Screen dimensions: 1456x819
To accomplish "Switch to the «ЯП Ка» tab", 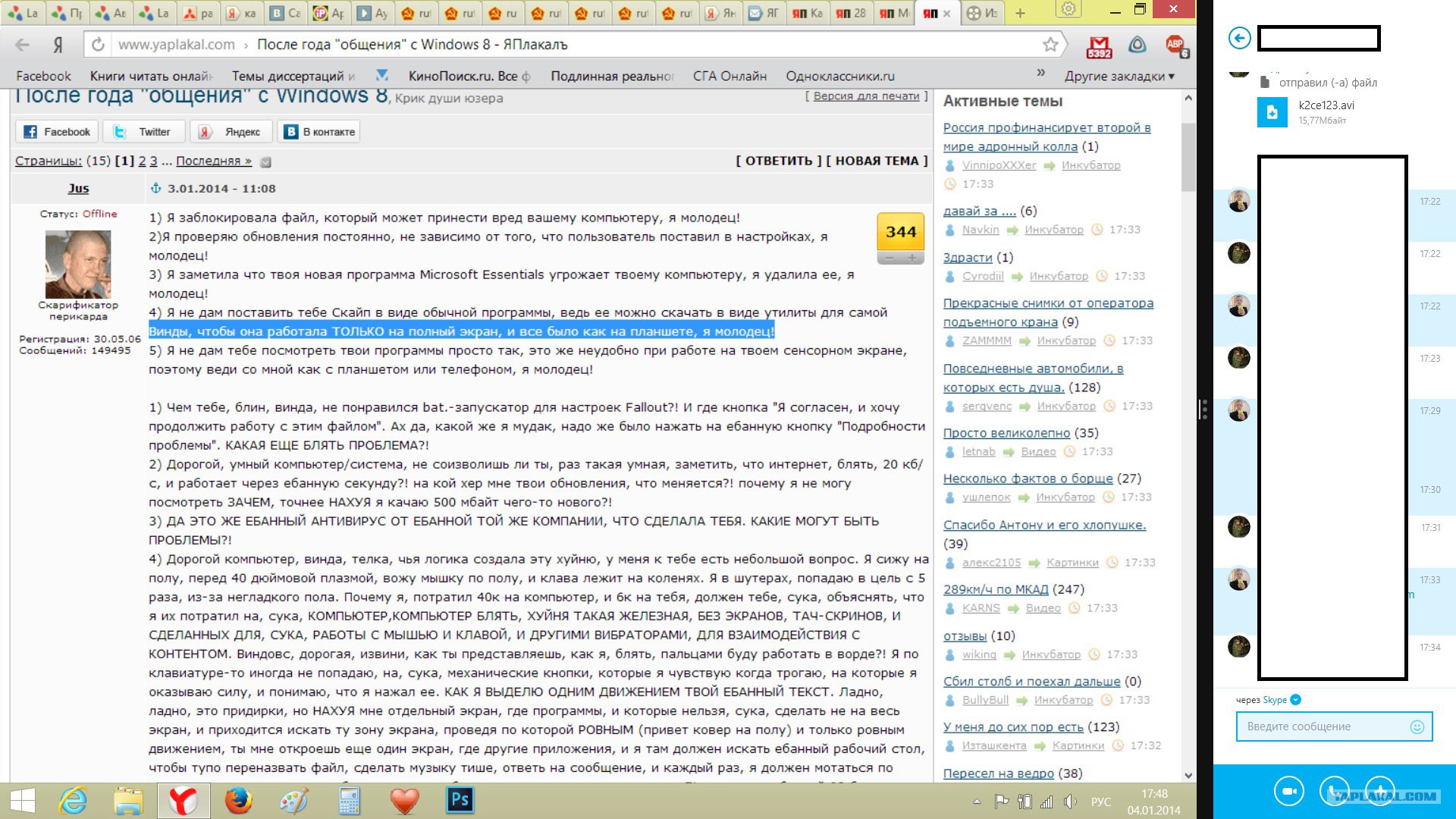I will [808, 13].
